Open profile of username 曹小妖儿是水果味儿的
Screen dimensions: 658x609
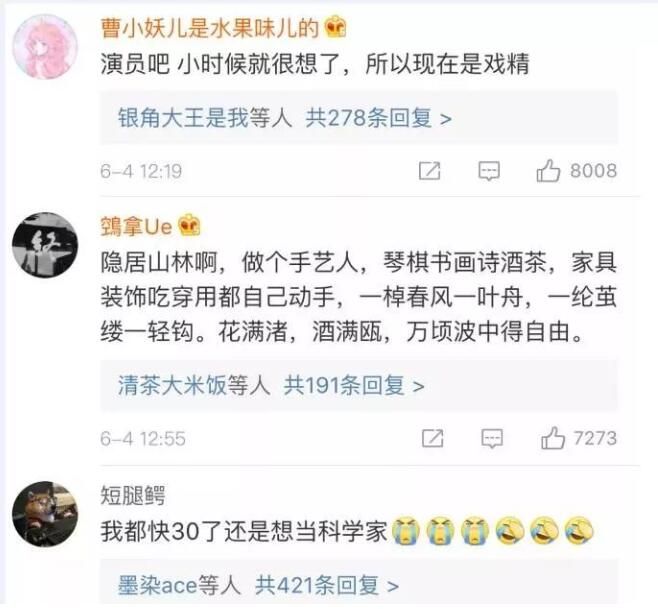tap(210, 29)
